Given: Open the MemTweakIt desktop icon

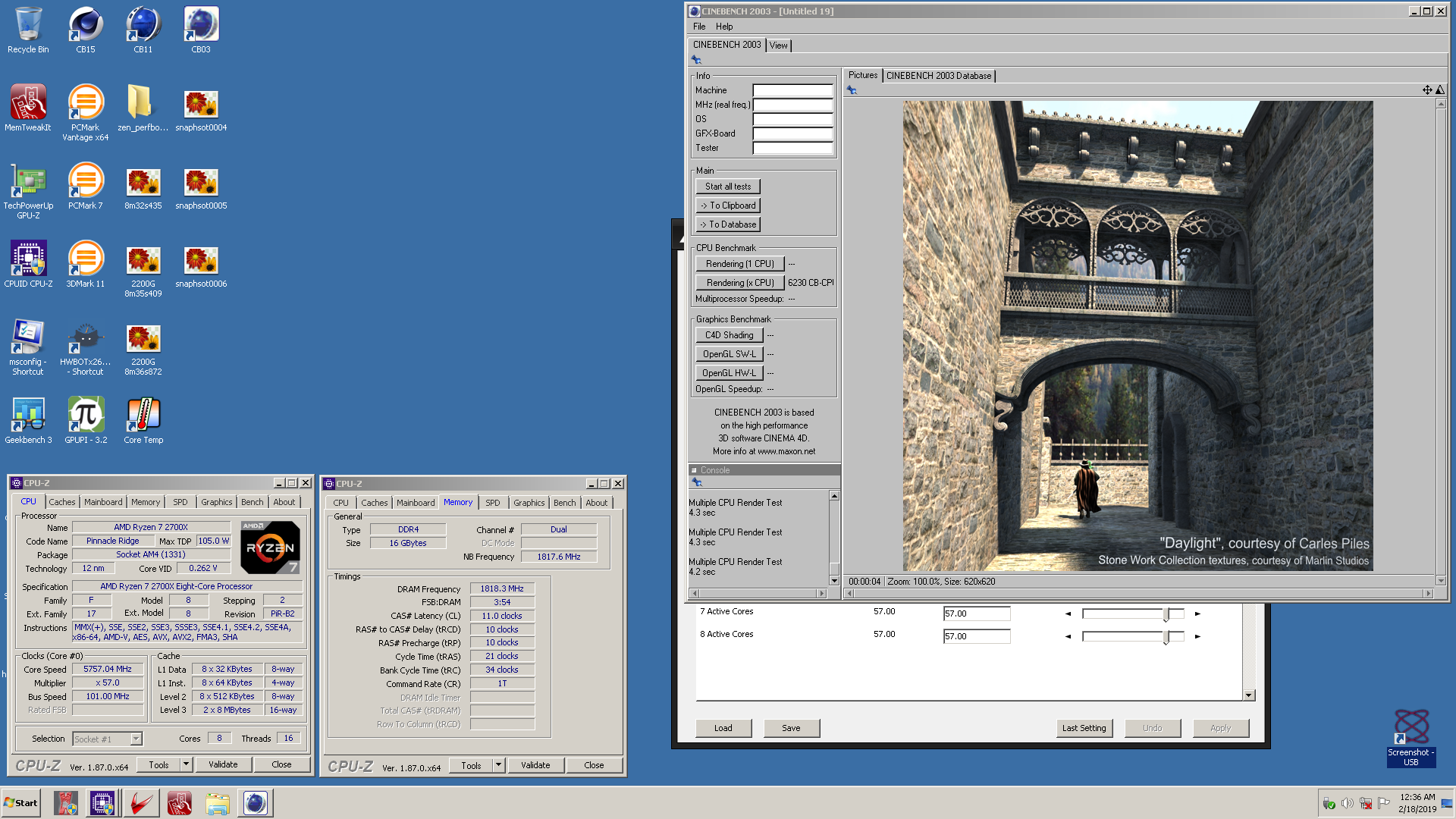Looking at the screenshot, I should (x=28, y=108).
